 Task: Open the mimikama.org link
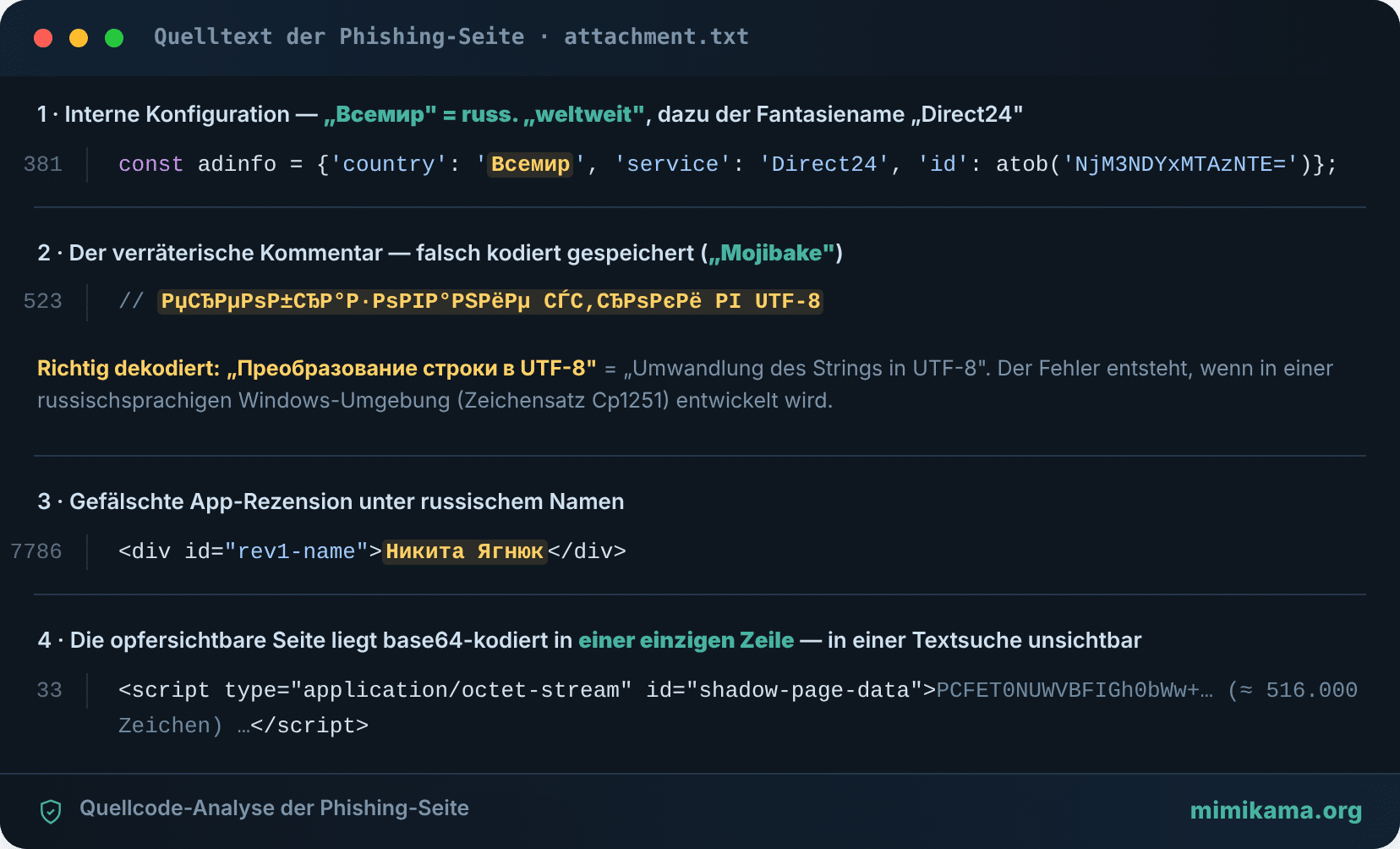pyautogui.click(x=1276, y=810)
